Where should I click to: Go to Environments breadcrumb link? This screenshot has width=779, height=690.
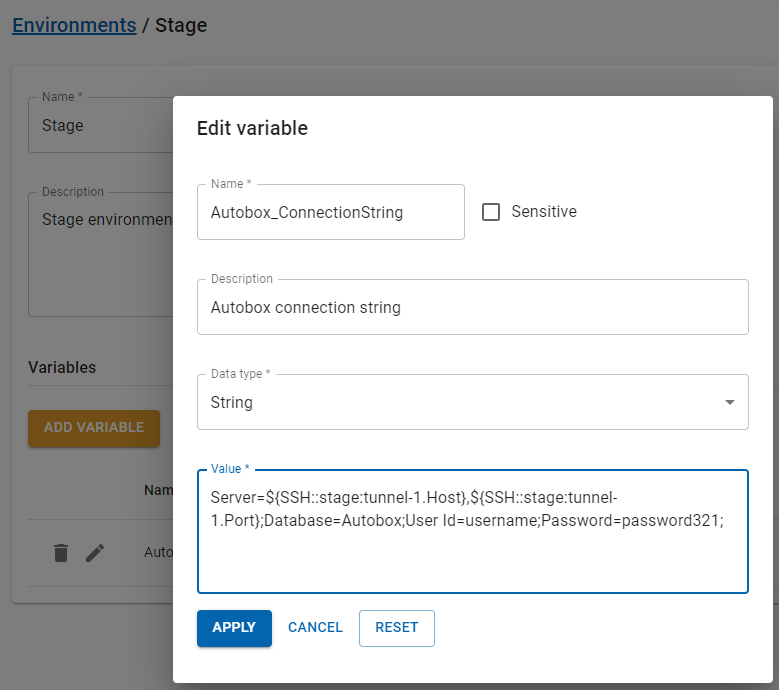click(x=74, y=25)
